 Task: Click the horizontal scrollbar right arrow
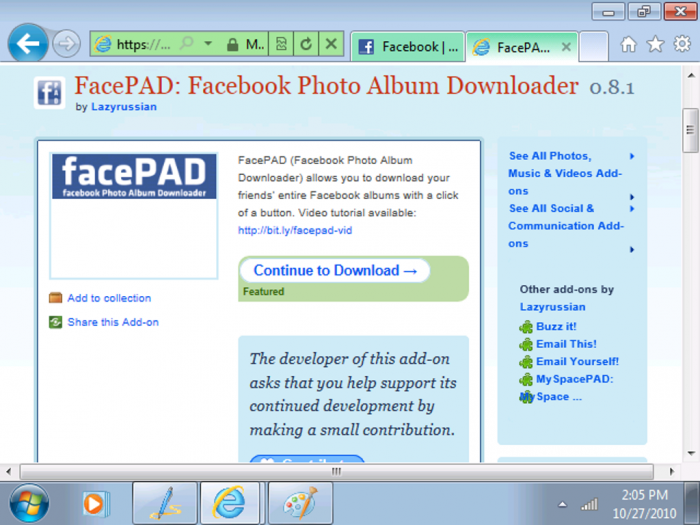tap(672, 471)
